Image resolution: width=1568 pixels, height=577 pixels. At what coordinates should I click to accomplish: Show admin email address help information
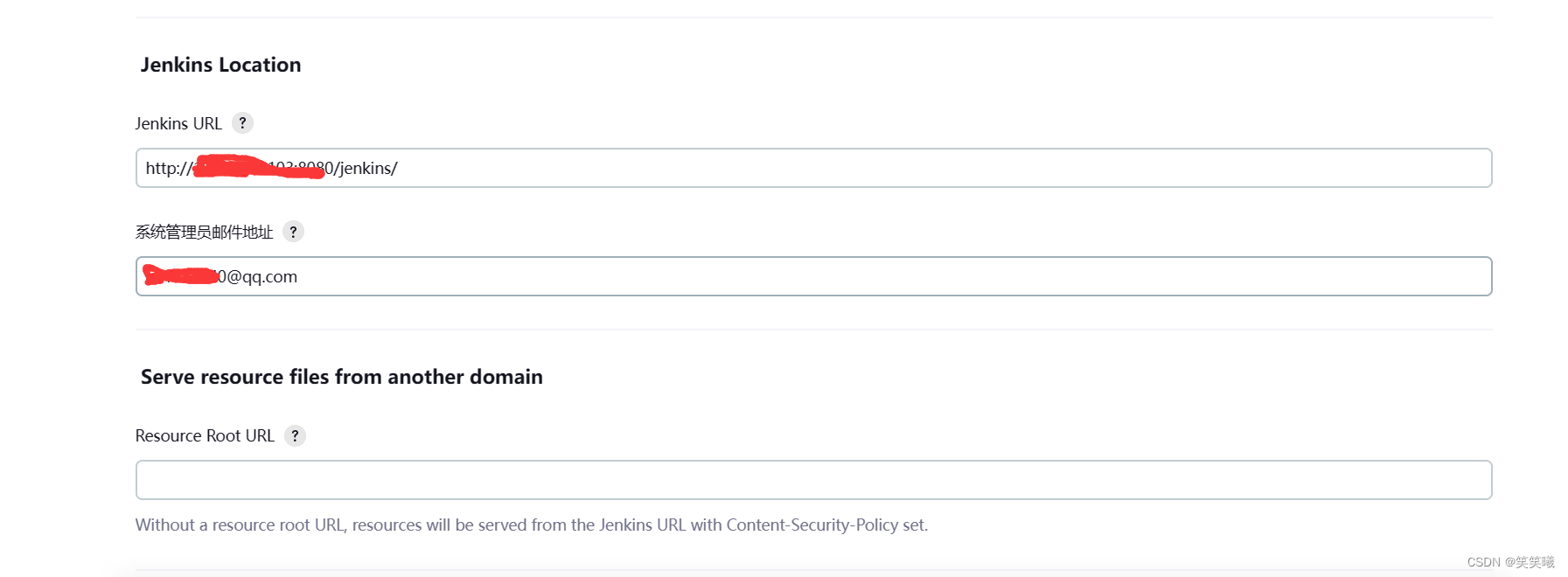(294, 232)
